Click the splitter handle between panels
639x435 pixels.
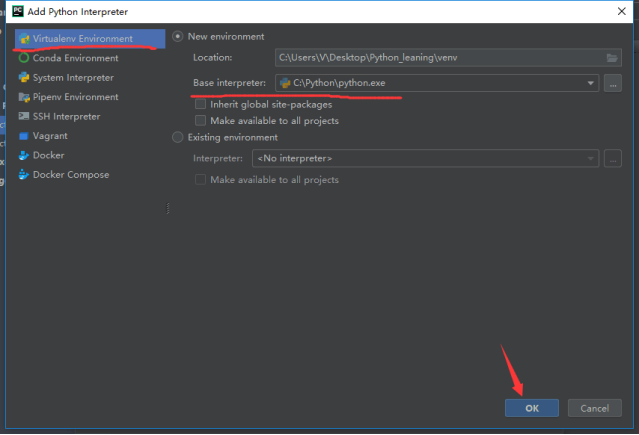point(168,208)
